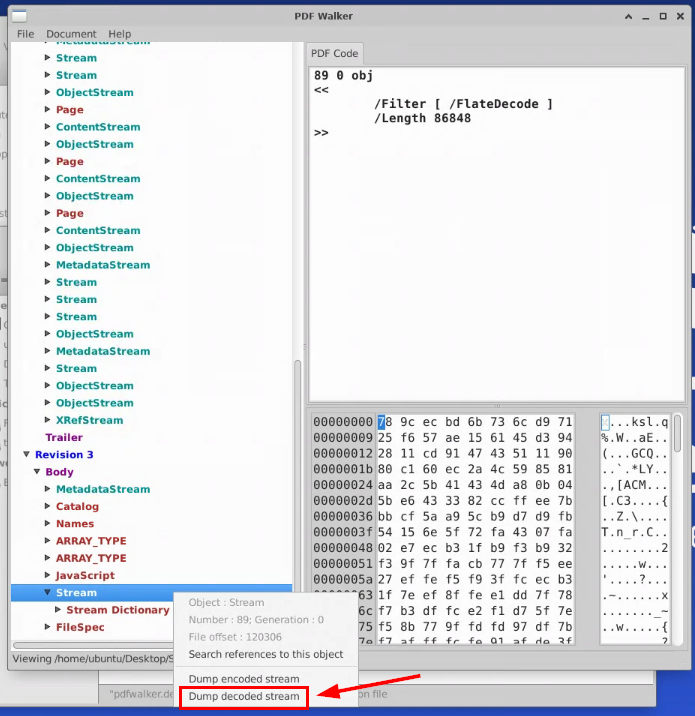Open the Help menu
The image size is (695, 716).
click(x=120, y=34)
